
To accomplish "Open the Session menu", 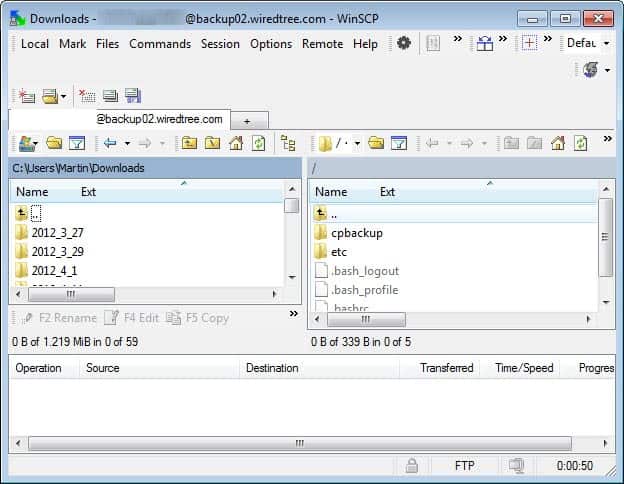I will coord(220,44).
